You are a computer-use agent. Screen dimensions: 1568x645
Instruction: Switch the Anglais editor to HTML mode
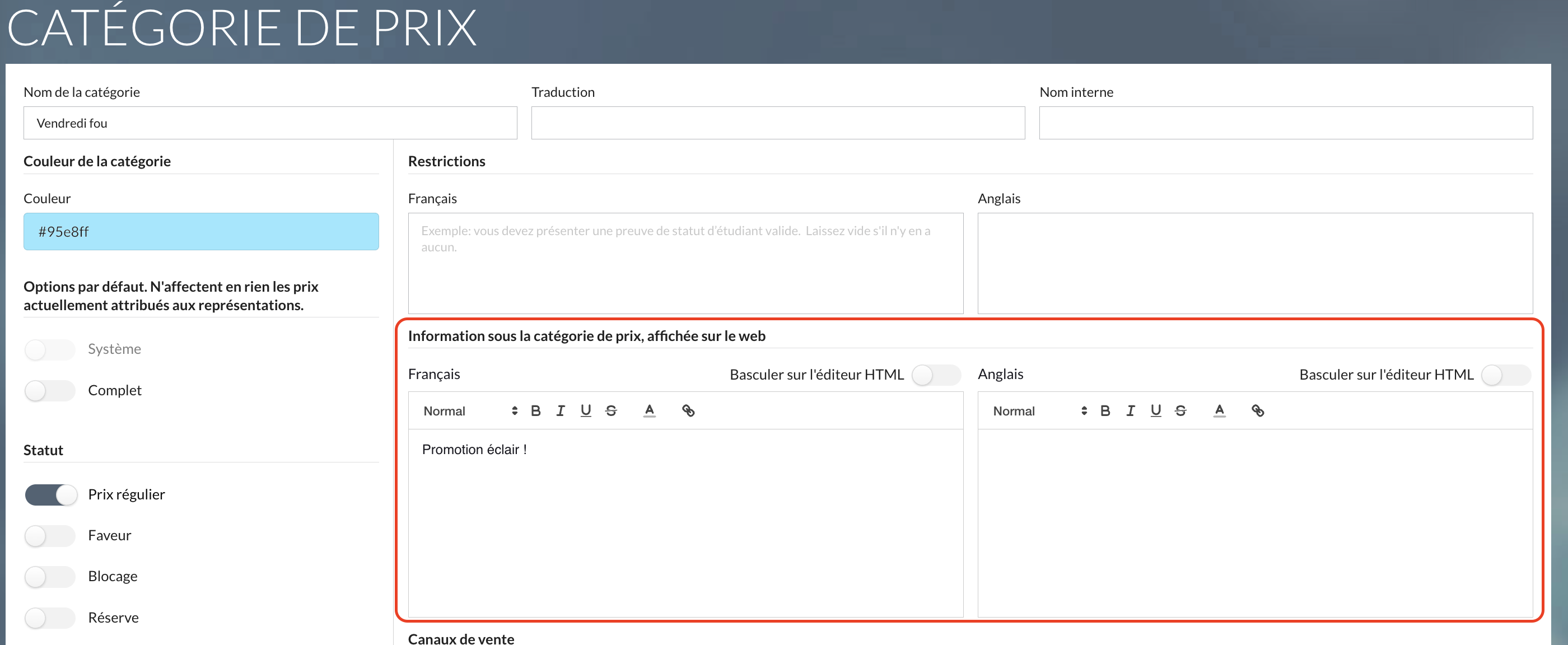point(1506,375)
